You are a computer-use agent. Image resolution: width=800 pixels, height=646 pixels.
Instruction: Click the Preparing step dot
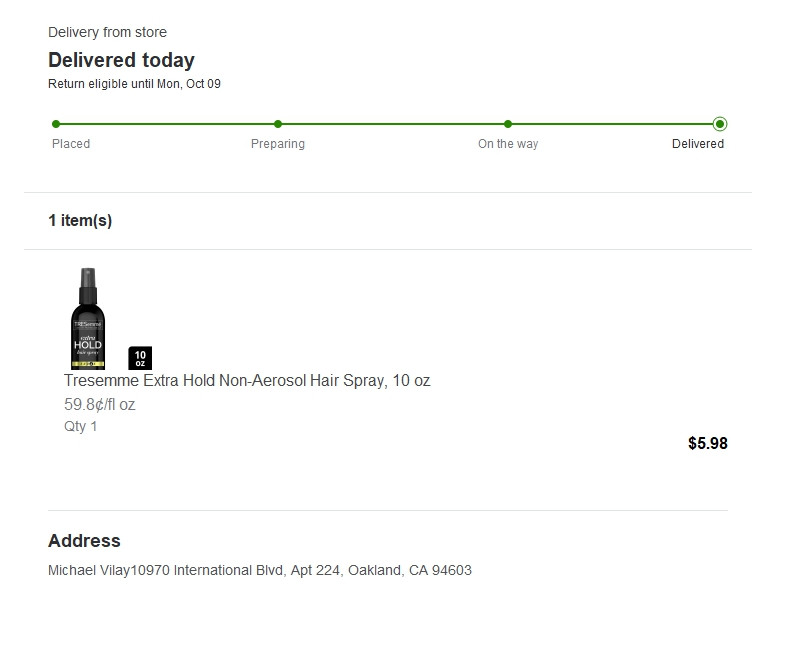pos(278,124)
